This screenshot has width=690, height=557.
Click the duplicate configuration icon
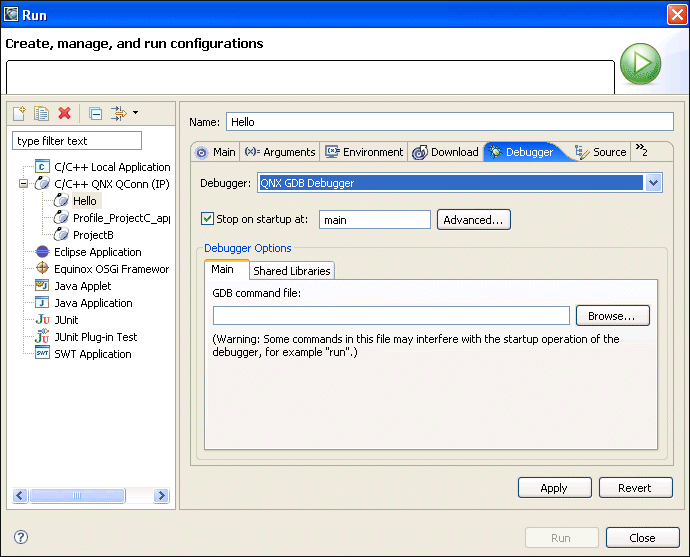click(42, 114)
